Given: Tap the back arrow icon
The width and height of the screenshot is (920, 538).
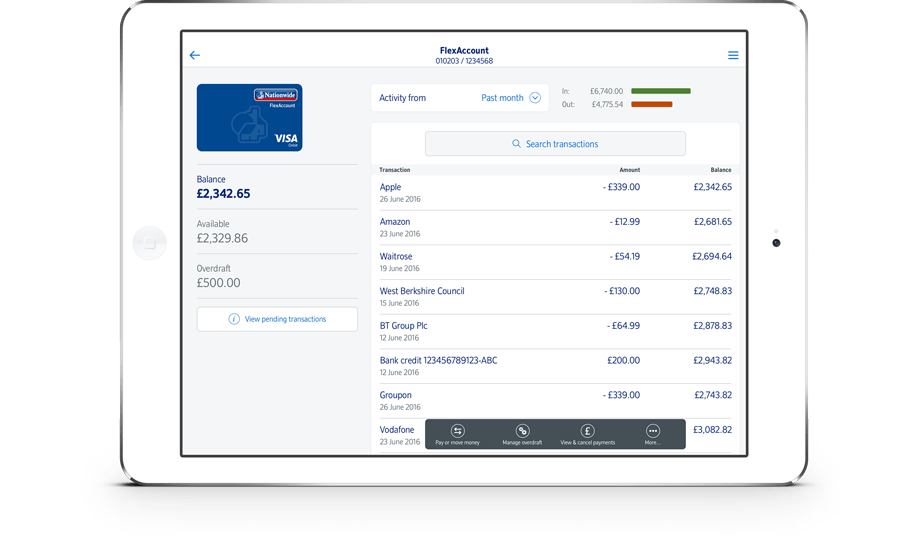Looking at the screenshot, I should pyautogui.click(x=195, y=56).
